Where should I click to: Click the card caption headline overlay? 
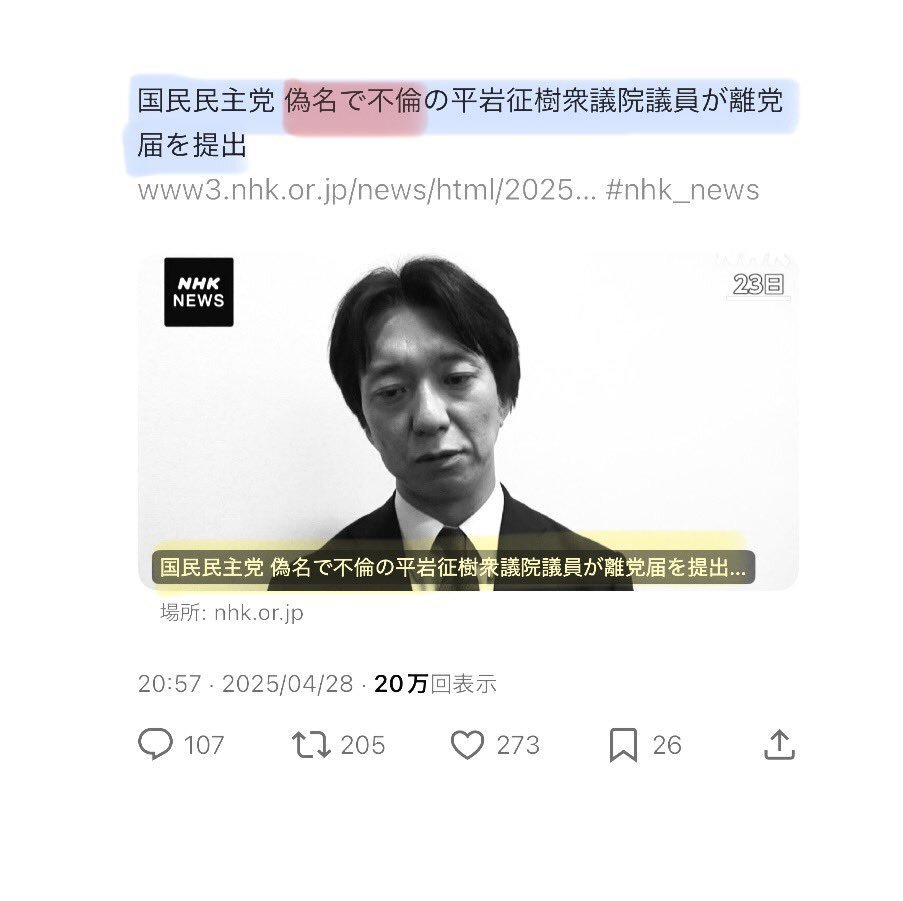pyautogui.click(x=453, y=568)
